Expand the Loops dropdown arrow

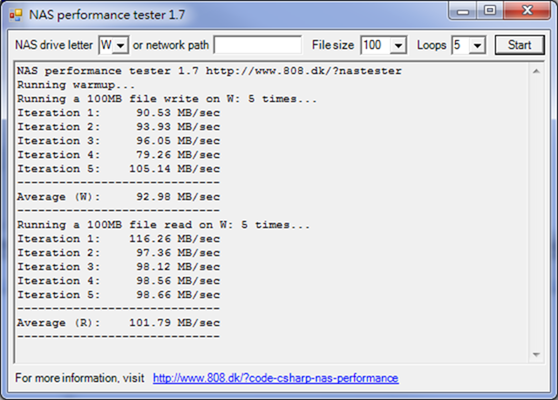pos(477,46)
